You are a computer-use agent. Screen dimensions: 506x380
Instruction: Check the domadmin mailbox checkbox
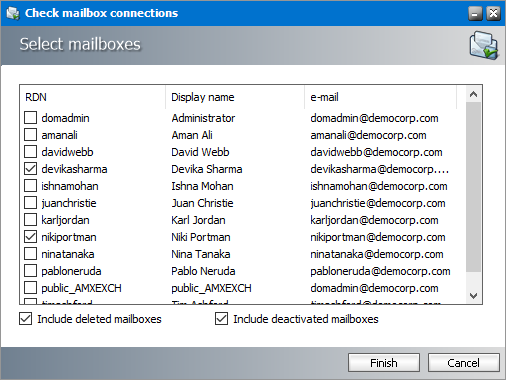[x=30, y=118]
